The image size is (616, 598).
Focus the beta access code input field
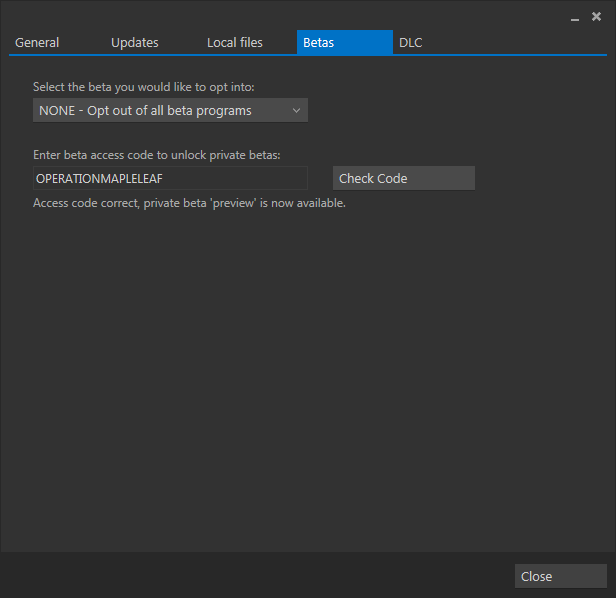pos(230,178)
